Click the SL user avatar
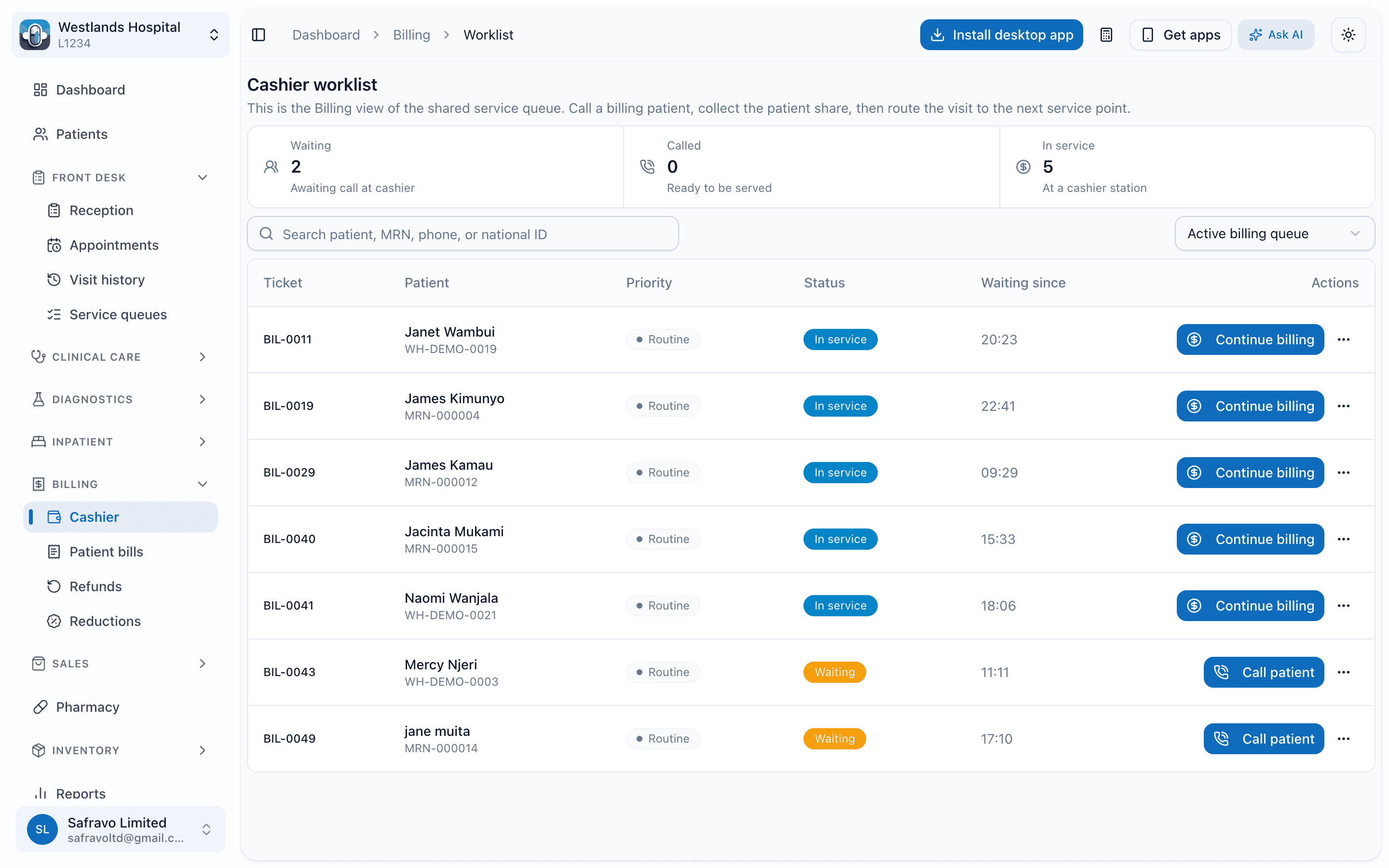 coord(42,829)
